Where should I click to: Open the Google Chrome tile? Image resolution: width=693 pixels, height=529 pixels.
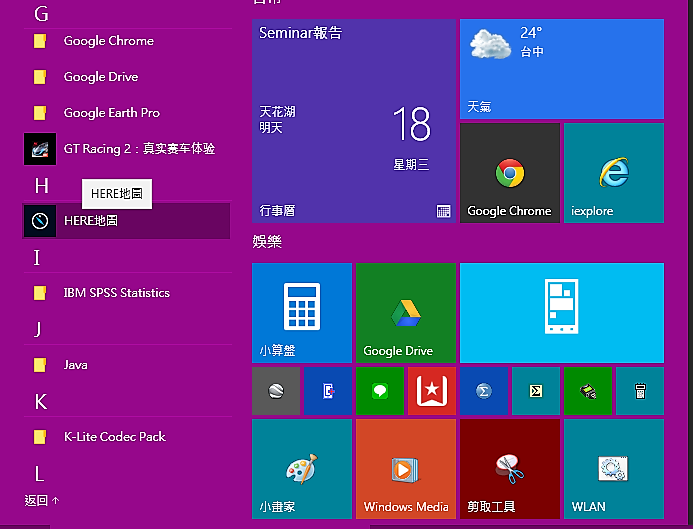coord(510,173)
